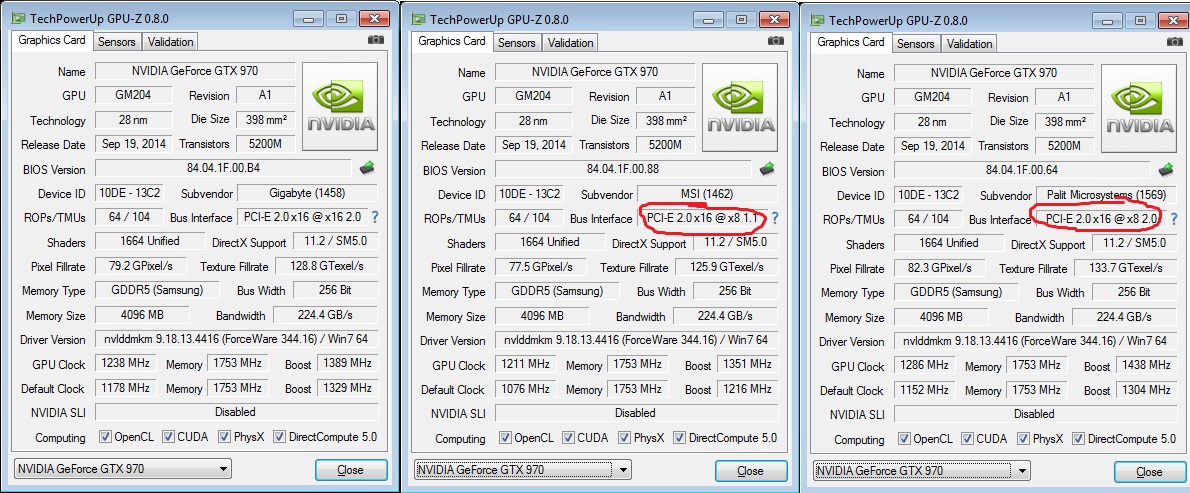Click camera screenshot icon in Palit window

[1174, 42]
